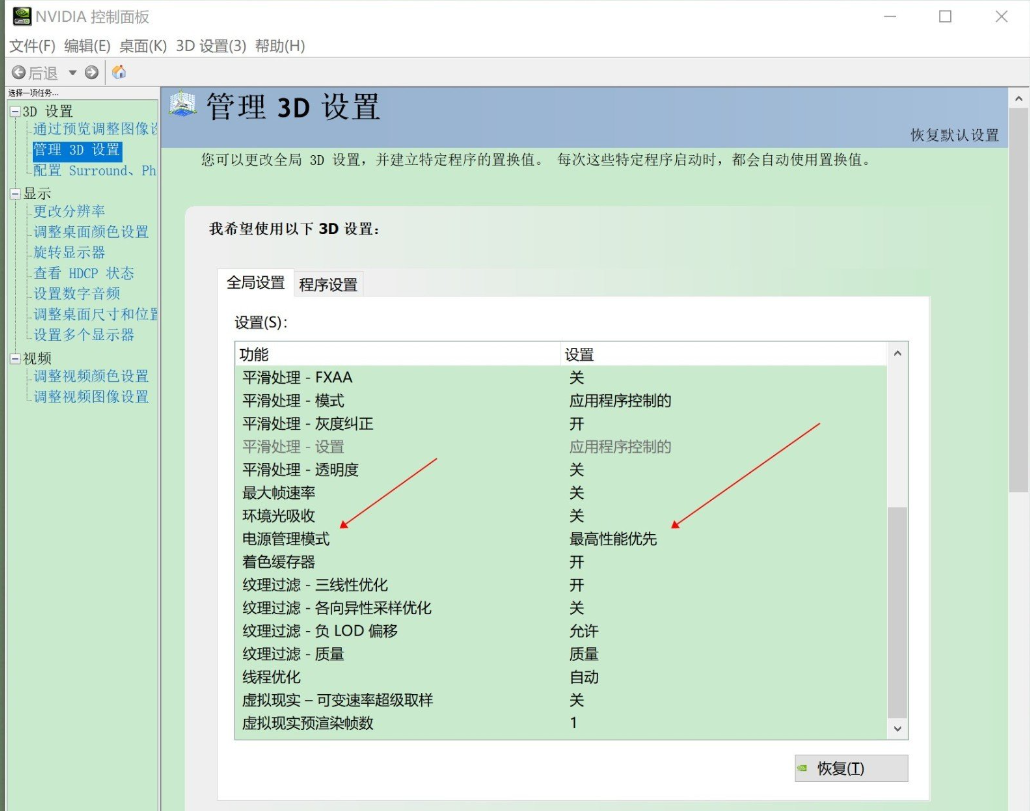Open 调整桌面颜色设置 in the sidebar
Viewport: 1030px width, 811px height.
(91, 232)
